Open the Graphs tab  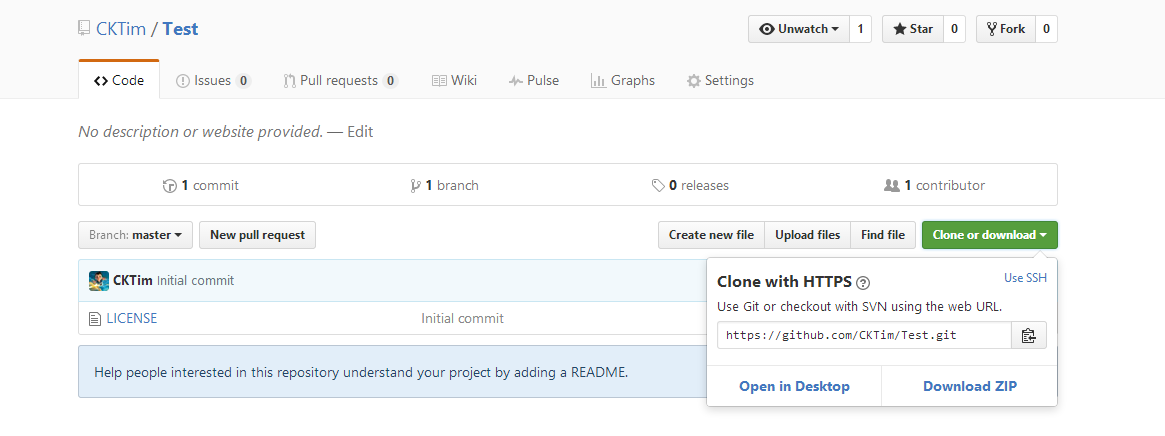click(623, 80)
